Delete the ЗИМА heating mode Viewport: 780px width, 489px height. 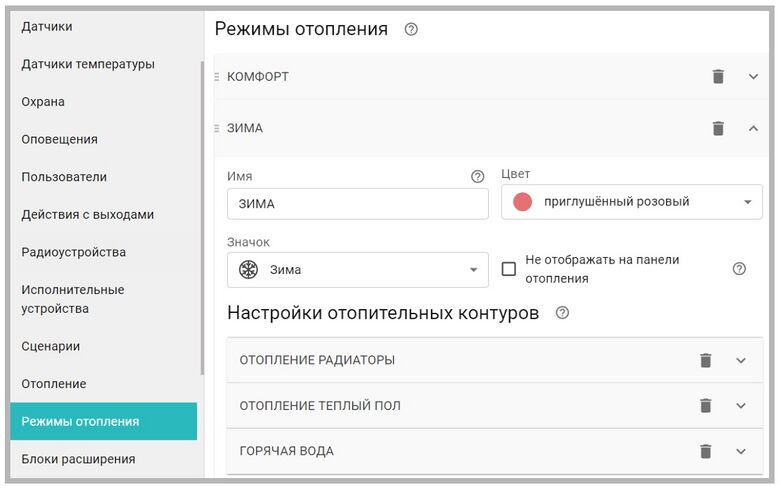click(x=718, y=128)
